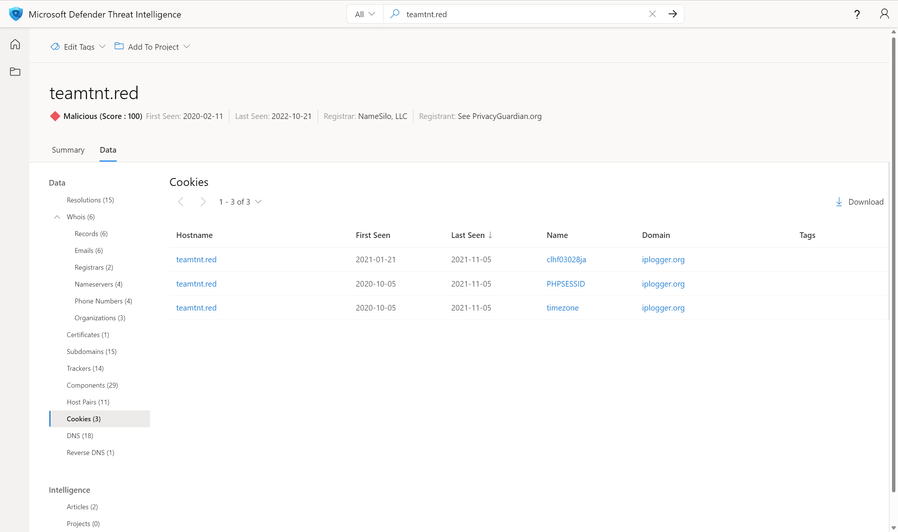The height and width of the screenshot is (532, 898).
Task: Open Reverse DNS (1) data set
Action: (x=90, y=452)
